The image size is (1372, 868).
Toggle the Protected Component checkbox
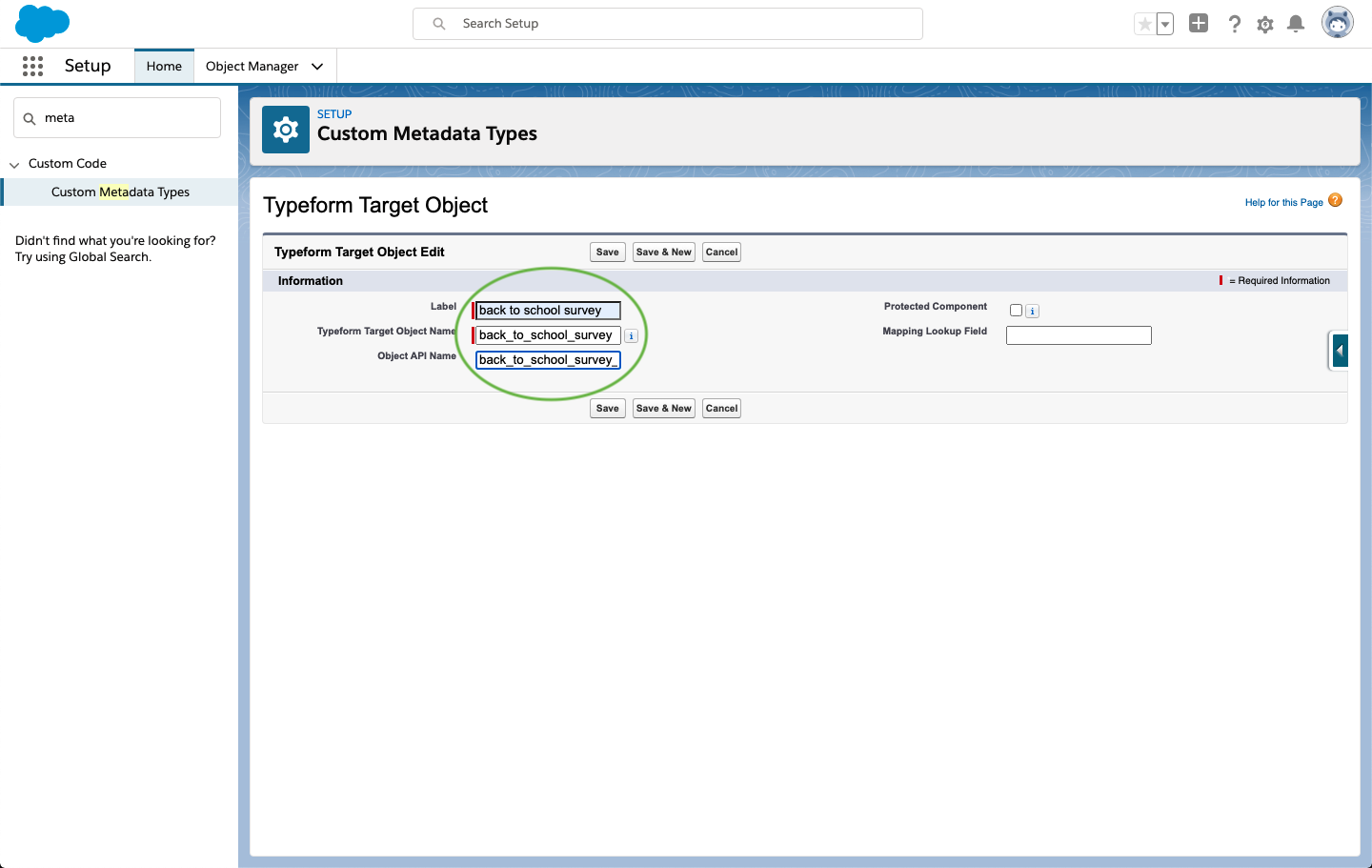point(1016,311)
